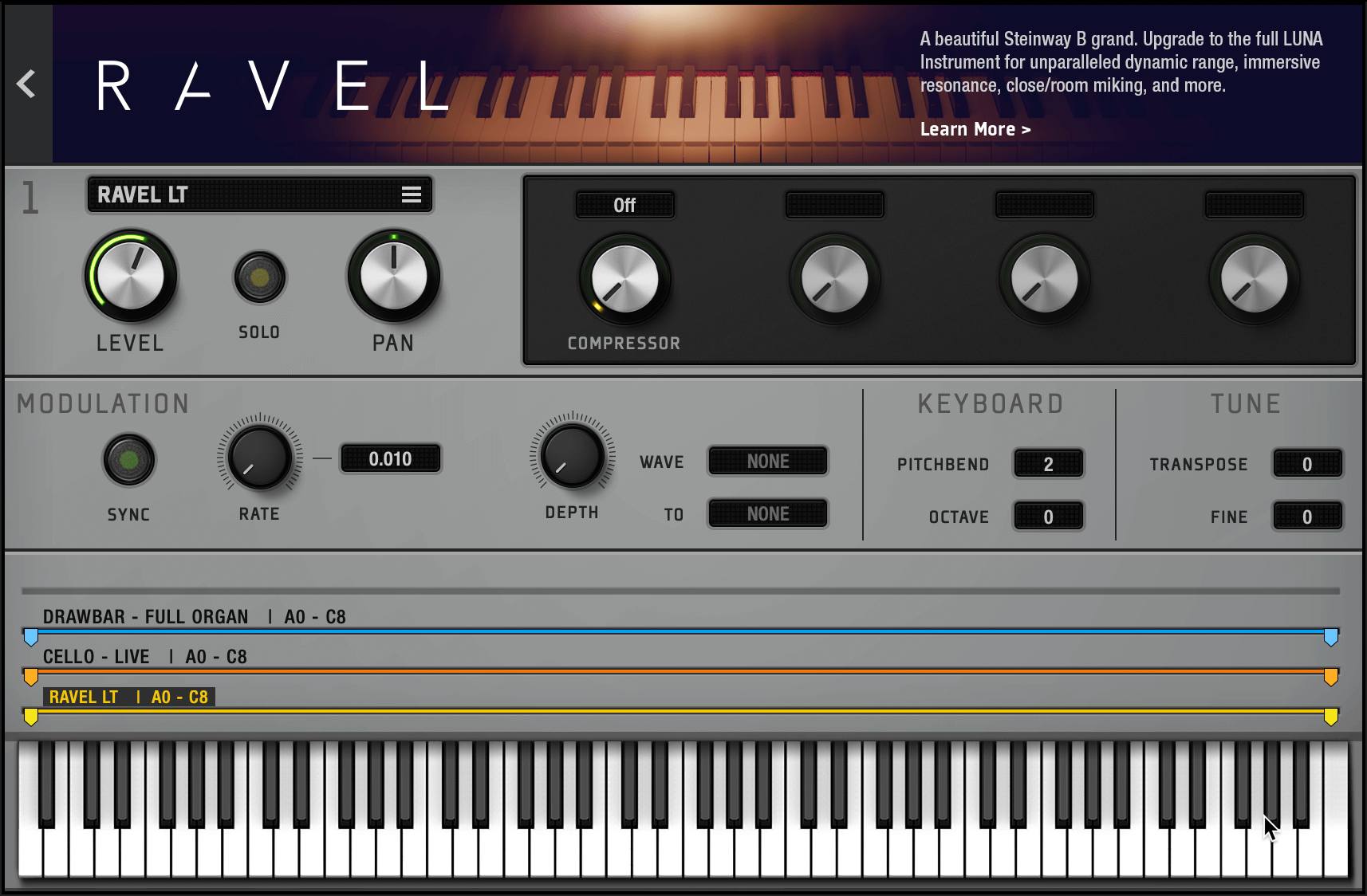
Task: Open the compressor Off effect selector
Action: [x=624, y=206]
